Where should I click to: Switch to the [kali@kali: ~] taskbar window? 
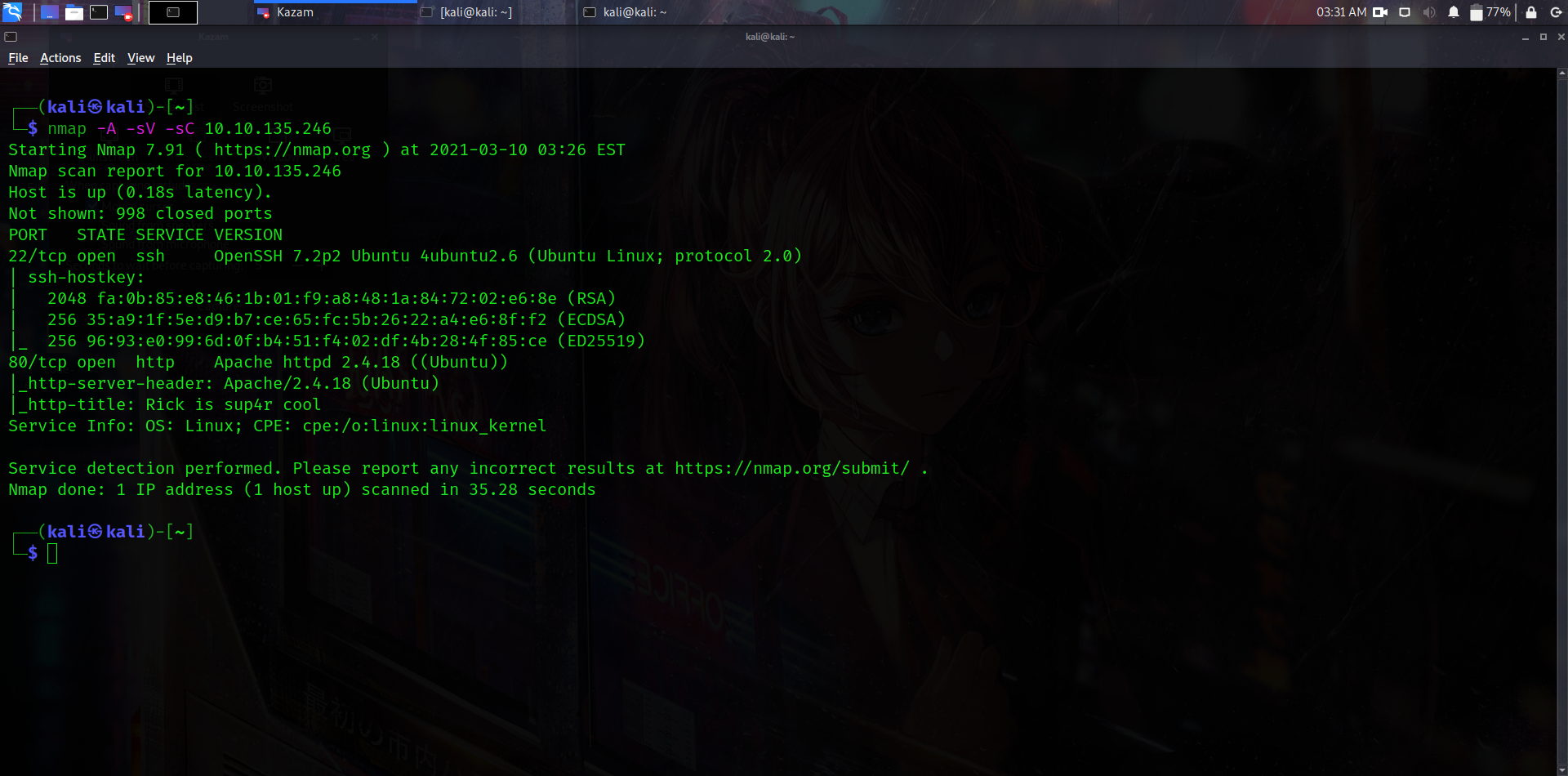pyautogui.click(x=498, y=12)
